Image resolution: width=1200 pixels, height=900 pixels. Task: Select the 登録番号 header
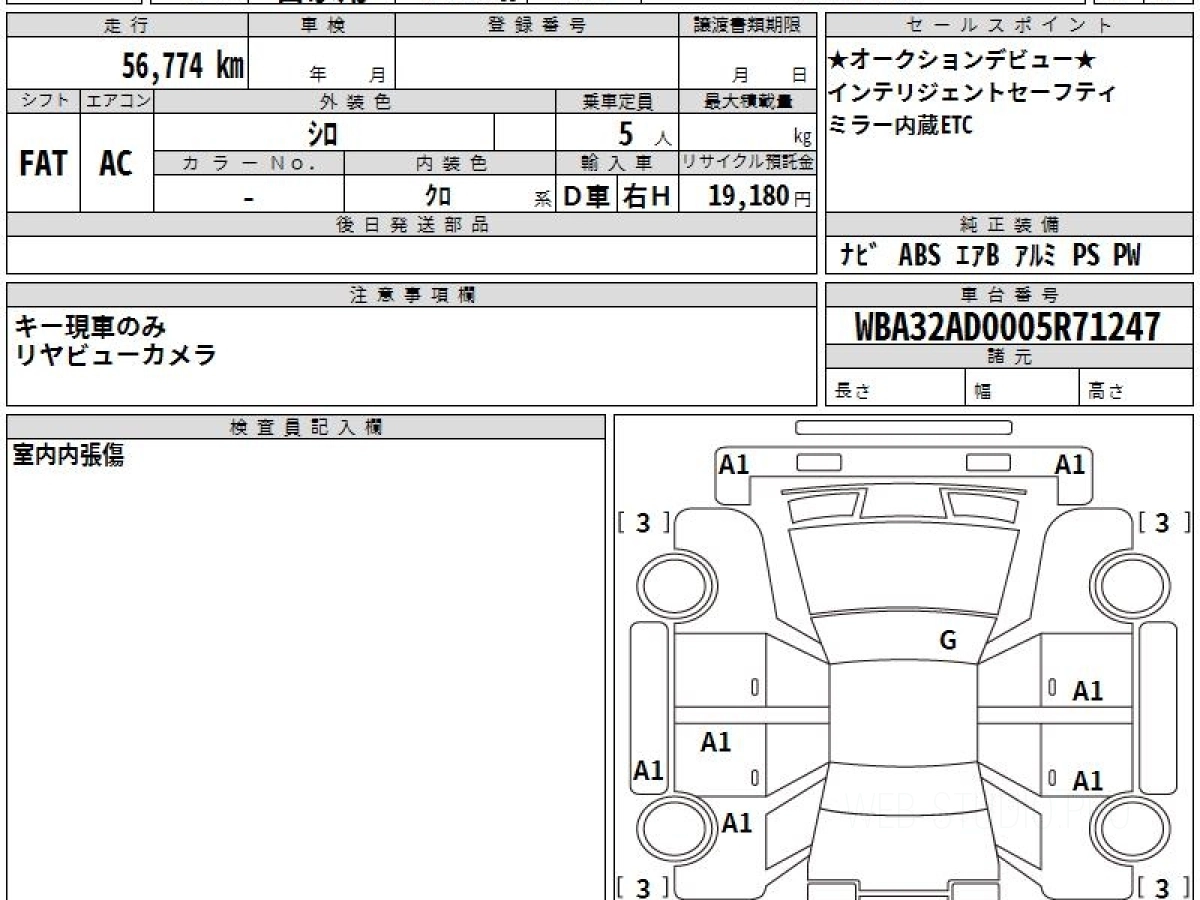pos(537,26)
